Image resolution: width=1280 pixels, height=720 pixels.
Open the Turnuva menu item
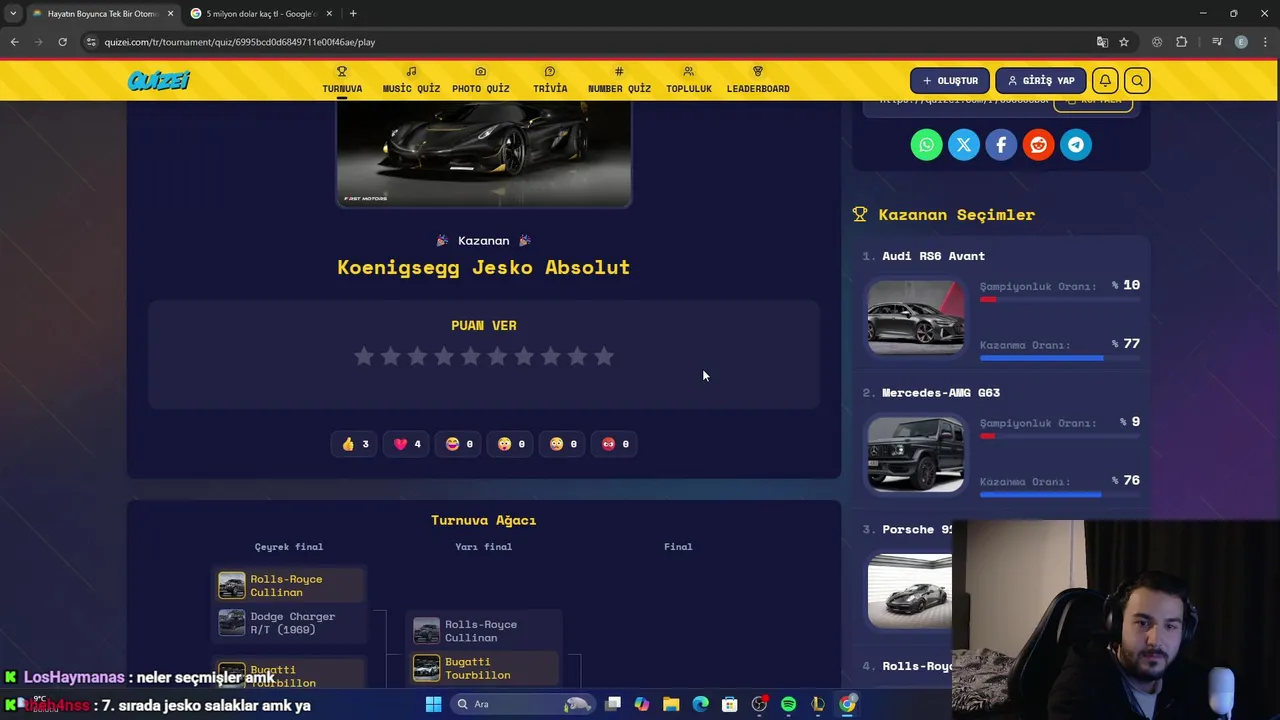[342, 80]
